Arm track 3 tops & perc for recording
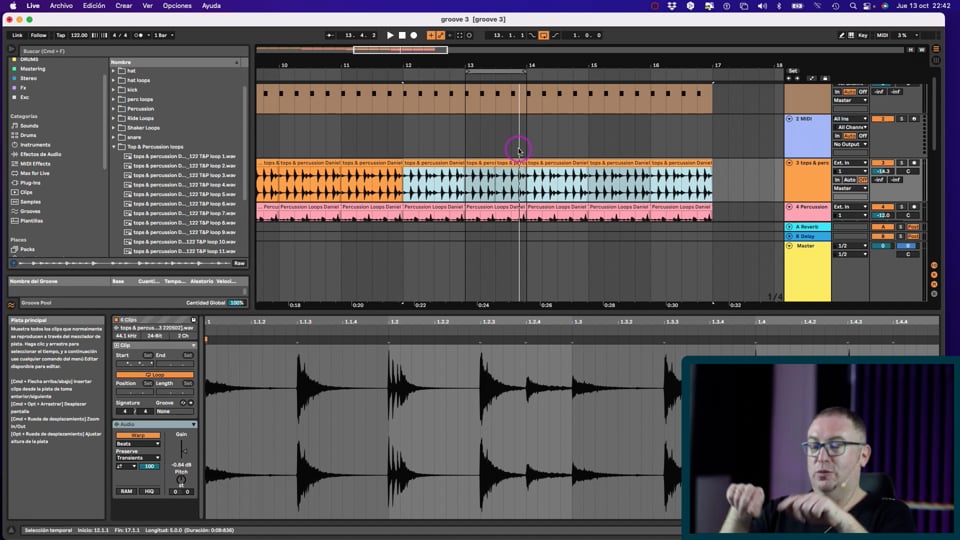The image size is (960, 540). tap(914, 163)
